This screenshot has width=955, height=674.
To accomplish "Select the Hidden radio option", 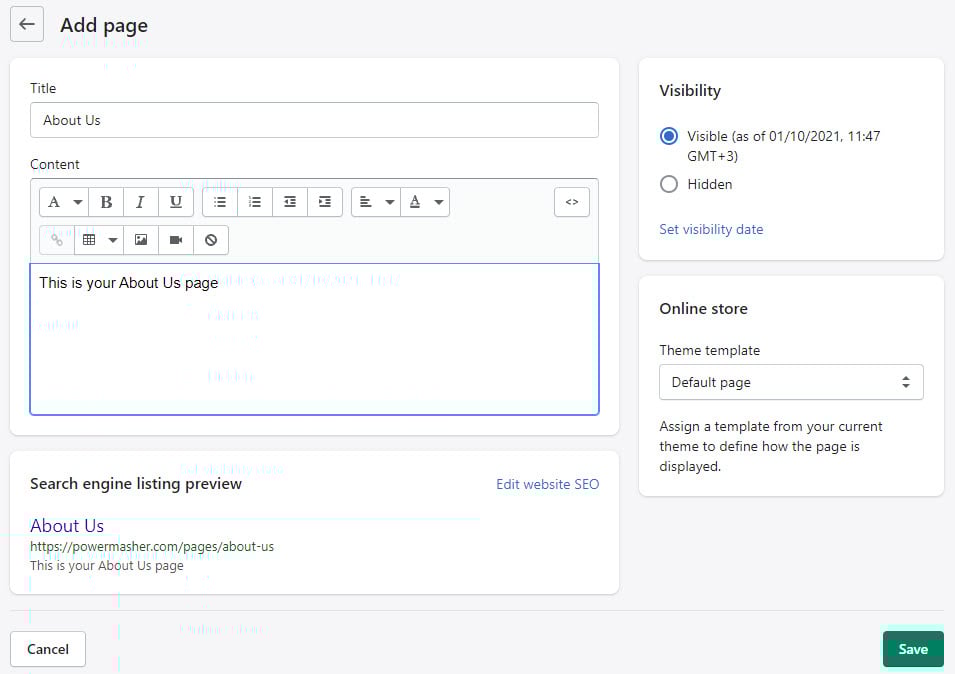I will click(x=669, y=184).
